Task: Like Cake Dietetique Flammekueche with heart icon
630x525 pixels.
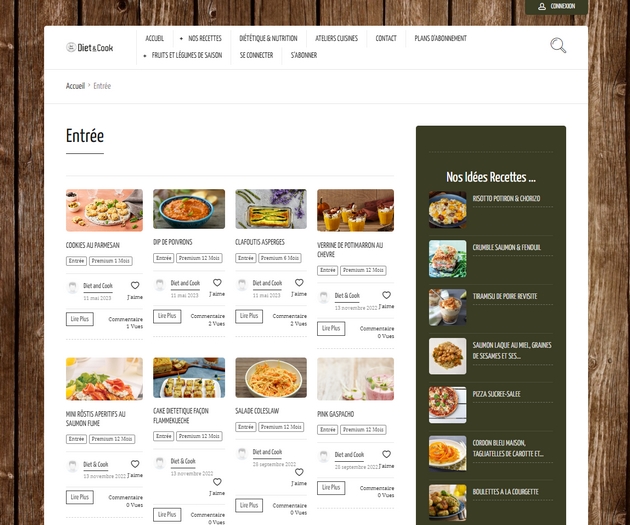Action: click(x=217, y=482)
